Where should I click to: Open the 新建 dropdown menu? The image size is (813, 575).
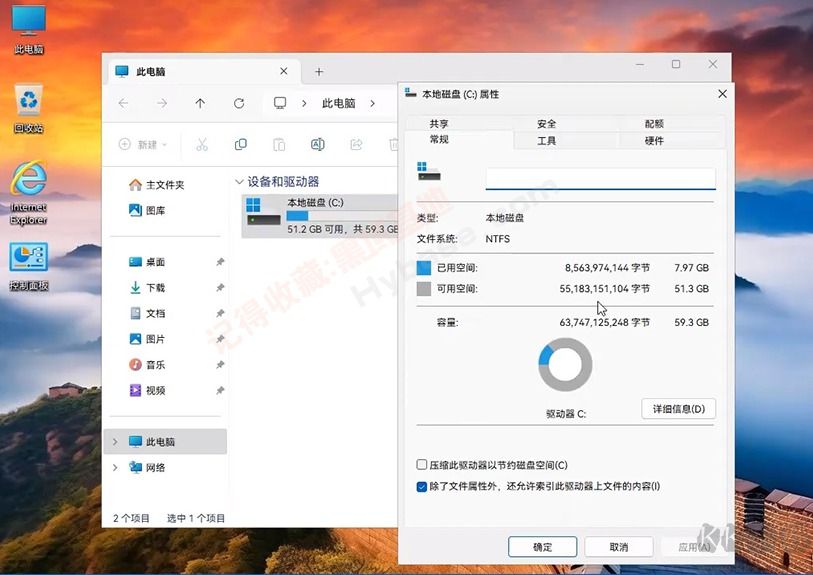pos(143,144)
